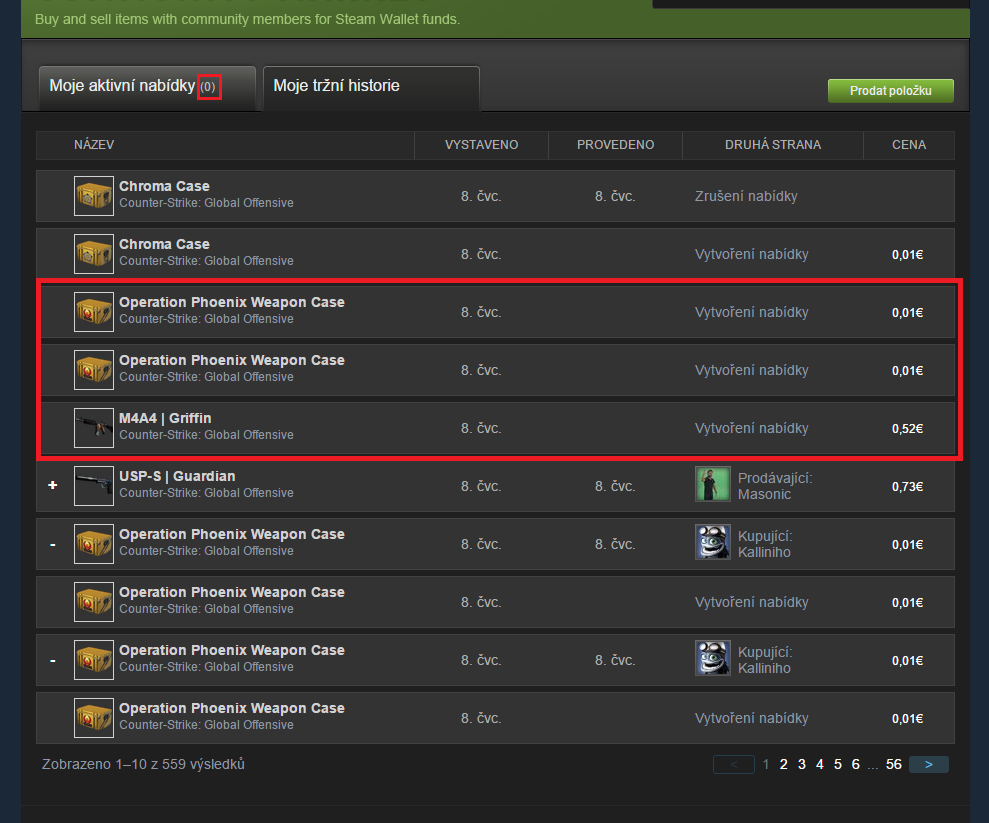
Task: Jump to results page 6
Action: pos(855,764)
